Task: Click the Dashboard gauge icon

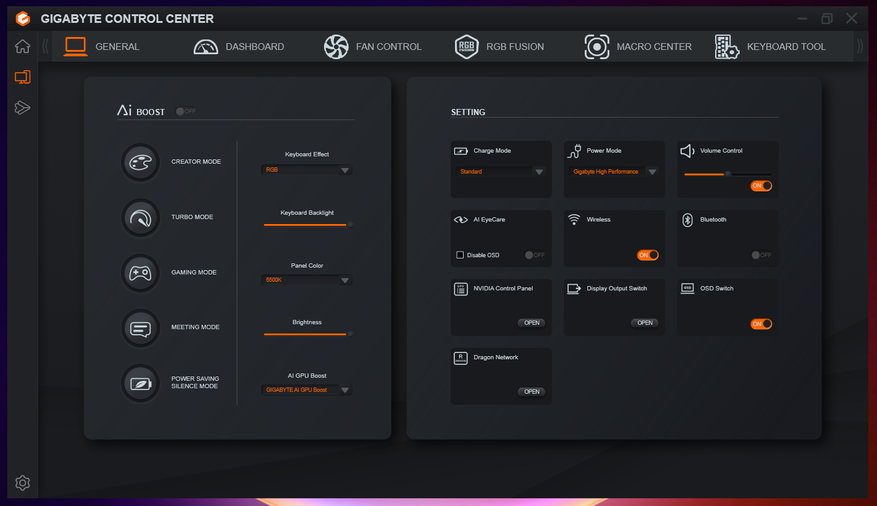Action: coord(206,47)
